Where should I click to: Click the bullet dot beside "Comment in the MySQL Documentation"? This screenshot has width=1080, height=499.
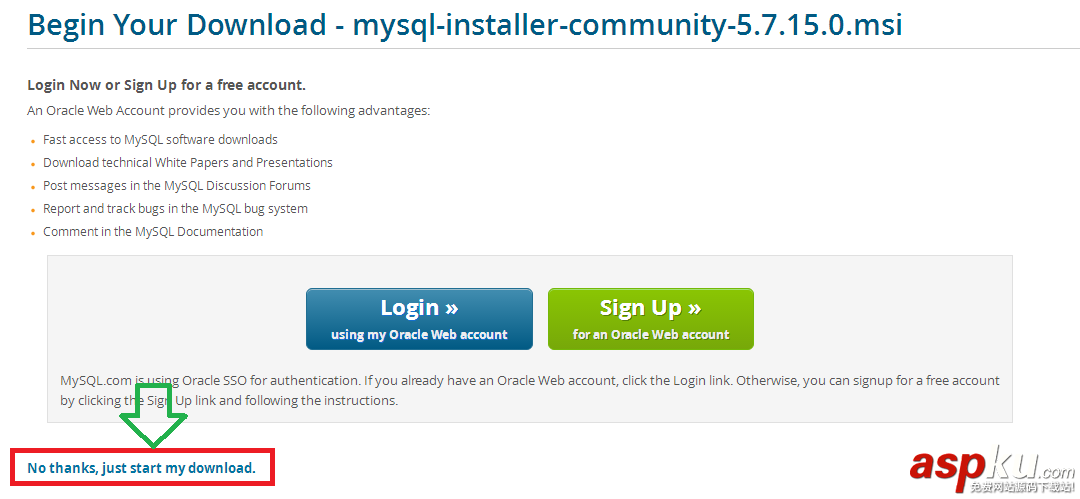33,234
